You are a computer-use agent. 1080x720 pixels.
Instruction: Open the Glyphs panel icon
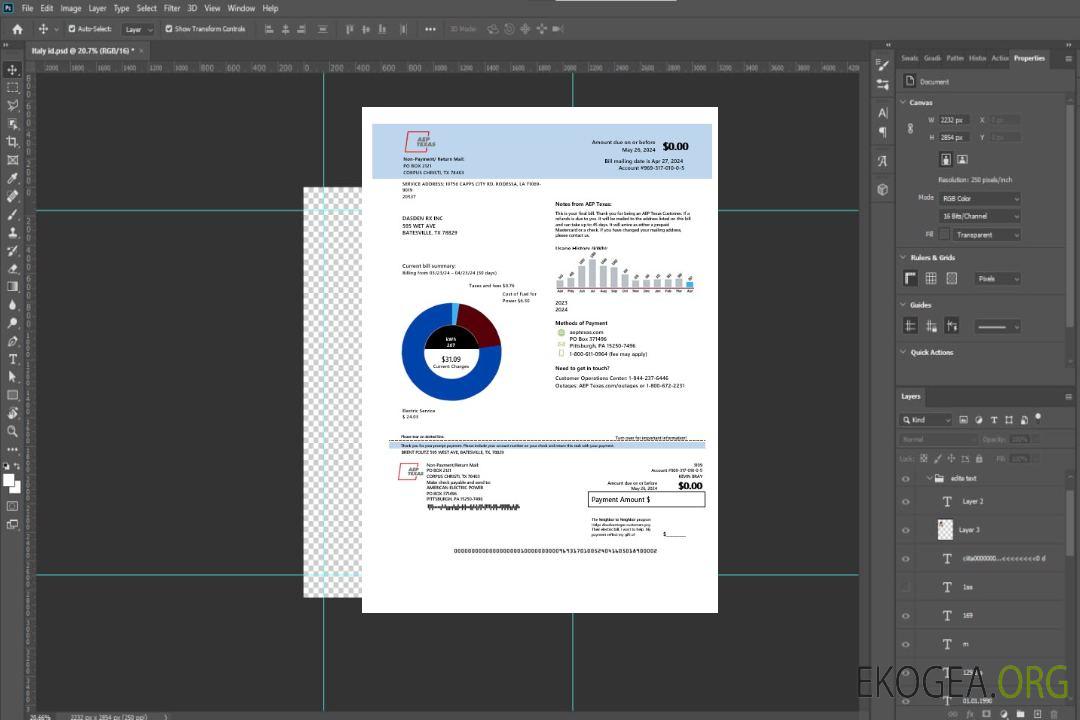pyautogui.click(x=883, y=161)
